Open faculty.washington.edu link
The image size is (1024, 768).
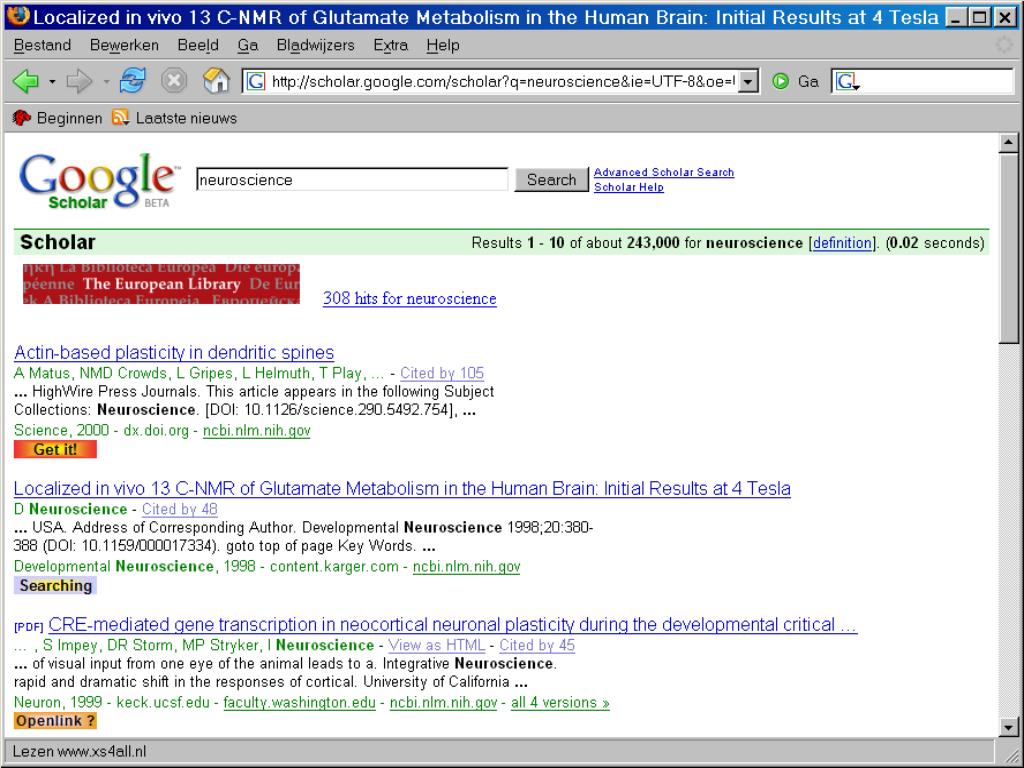tap(299, 703)
